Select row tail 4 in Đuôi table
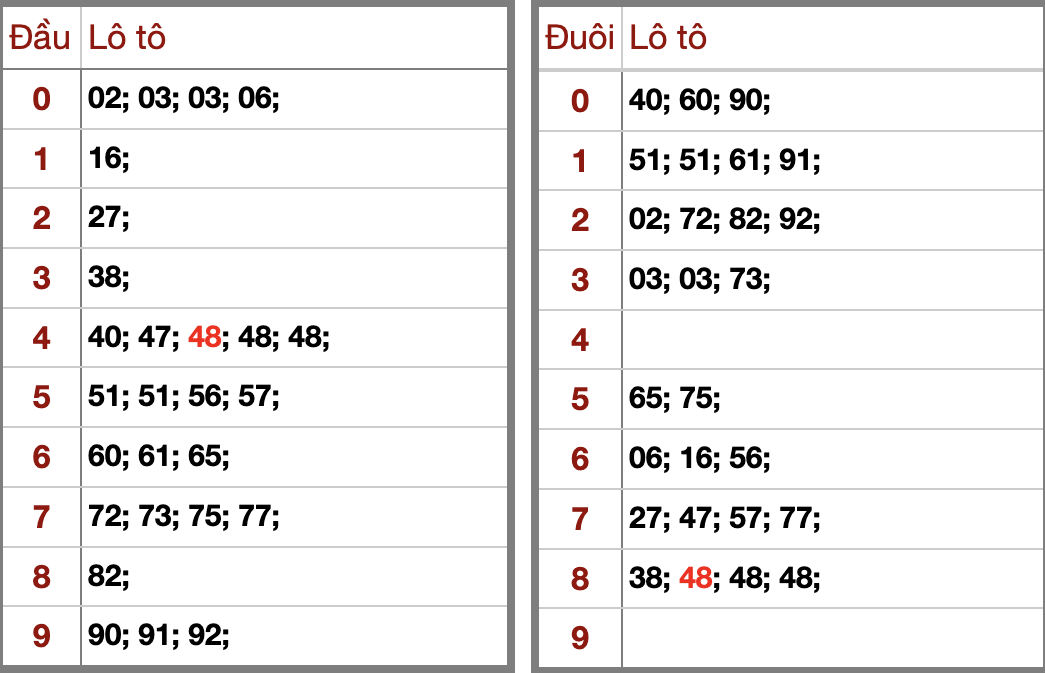This screenshot has height=673, width=1045. pos(580,340)
